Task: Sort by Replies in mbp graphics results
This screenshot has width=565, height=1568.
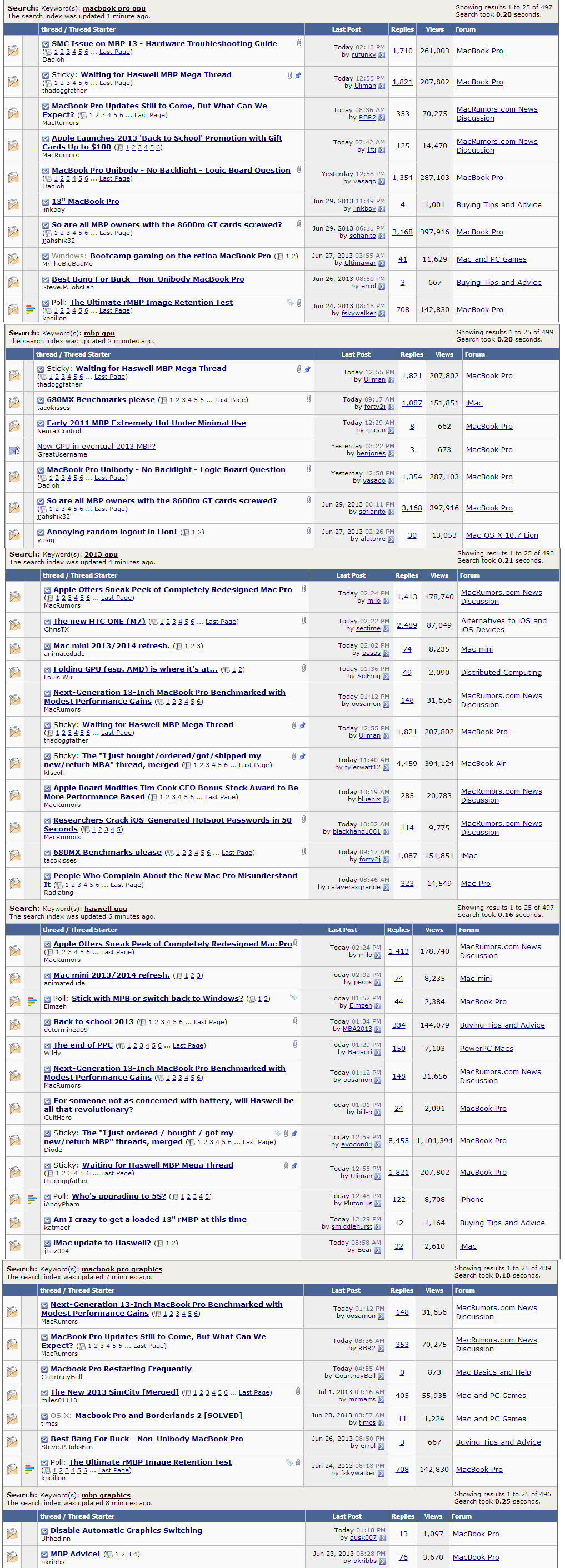Action: pyautogui.click(x=403, y=1516)
